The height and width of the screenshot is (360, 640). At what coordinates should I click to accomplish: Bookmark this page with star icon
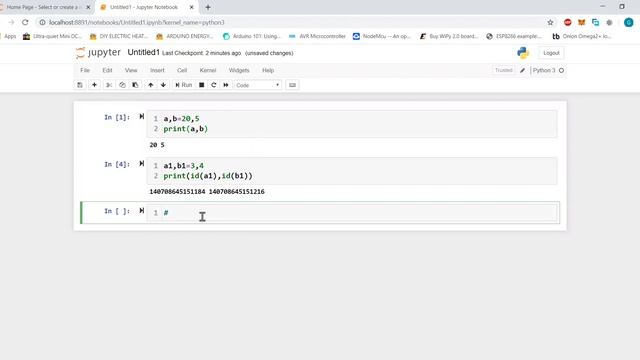coord(550,22)
